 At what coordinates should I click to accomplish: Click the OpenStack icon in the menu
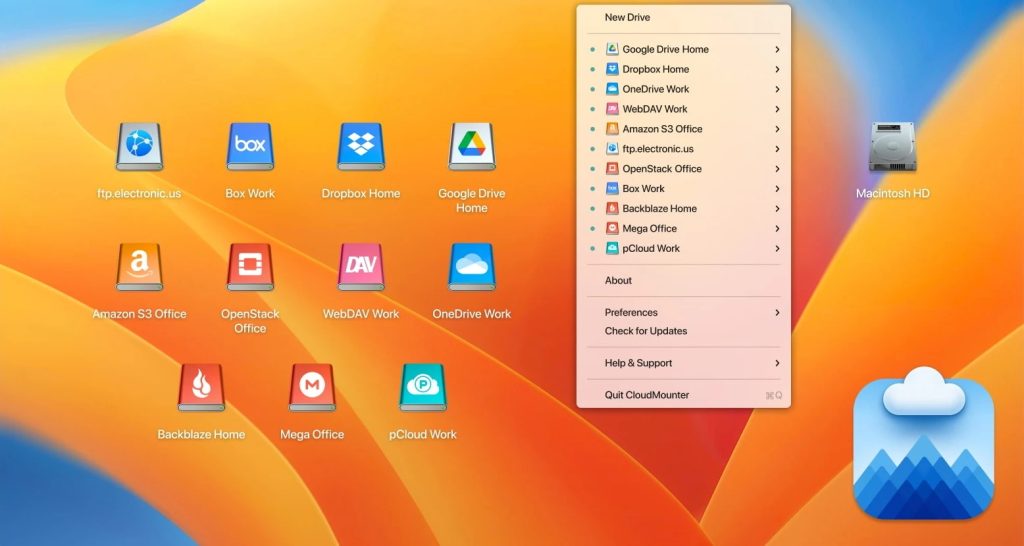pyautogui.click(x=612, y=169)
